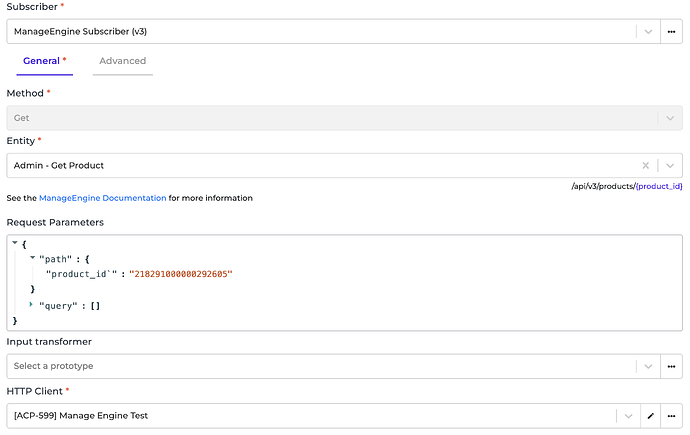Open the Subscriber more options ellipsis button
Image resolution: width=690 pixels, height=435 pixels.
point(671,31)
